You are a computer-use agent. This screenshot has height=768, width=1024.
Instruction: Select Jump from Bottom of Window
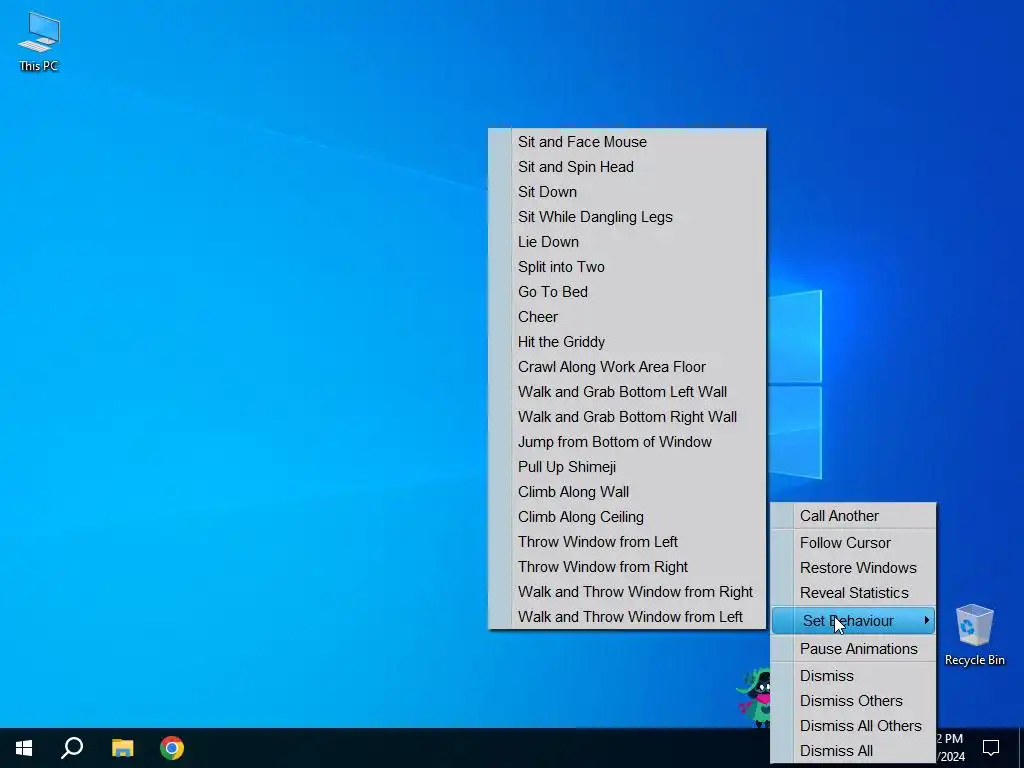(x=627, y=442)
